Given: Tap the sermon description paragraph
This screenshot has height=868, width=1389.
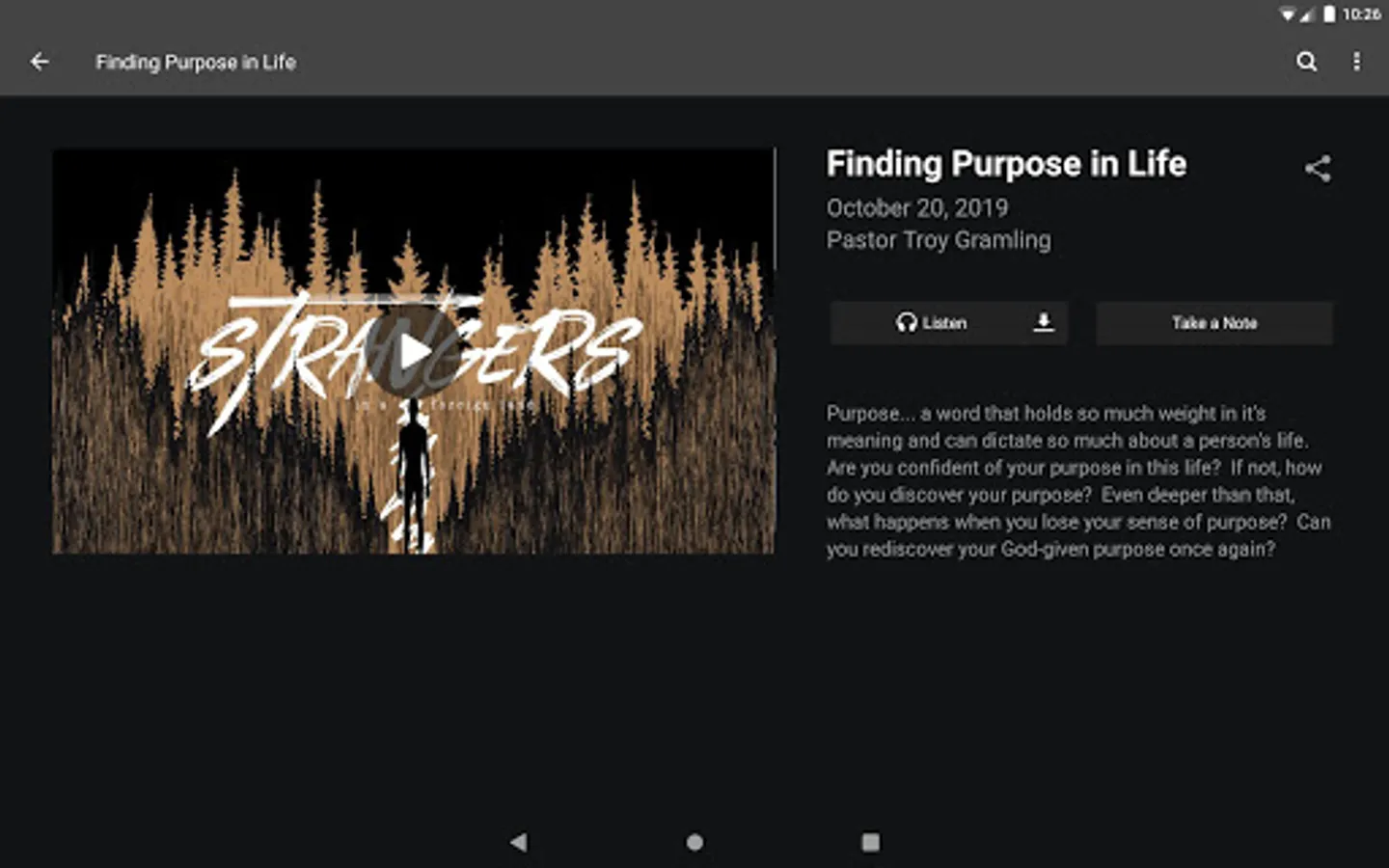Looking at the screenshot, I should tap(1078, 481).
